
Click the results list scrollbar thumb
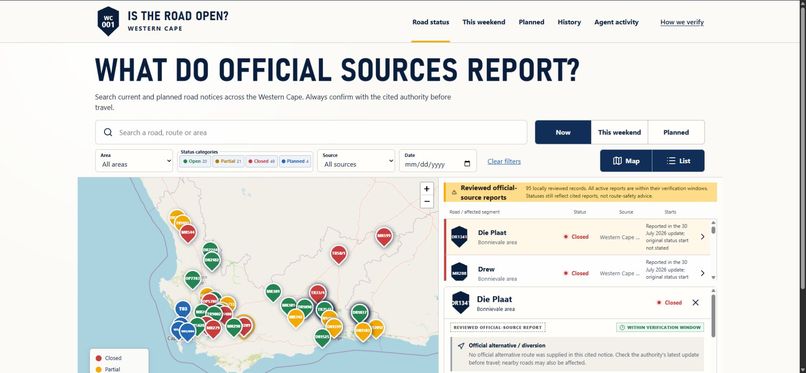(x=713, y=231)
